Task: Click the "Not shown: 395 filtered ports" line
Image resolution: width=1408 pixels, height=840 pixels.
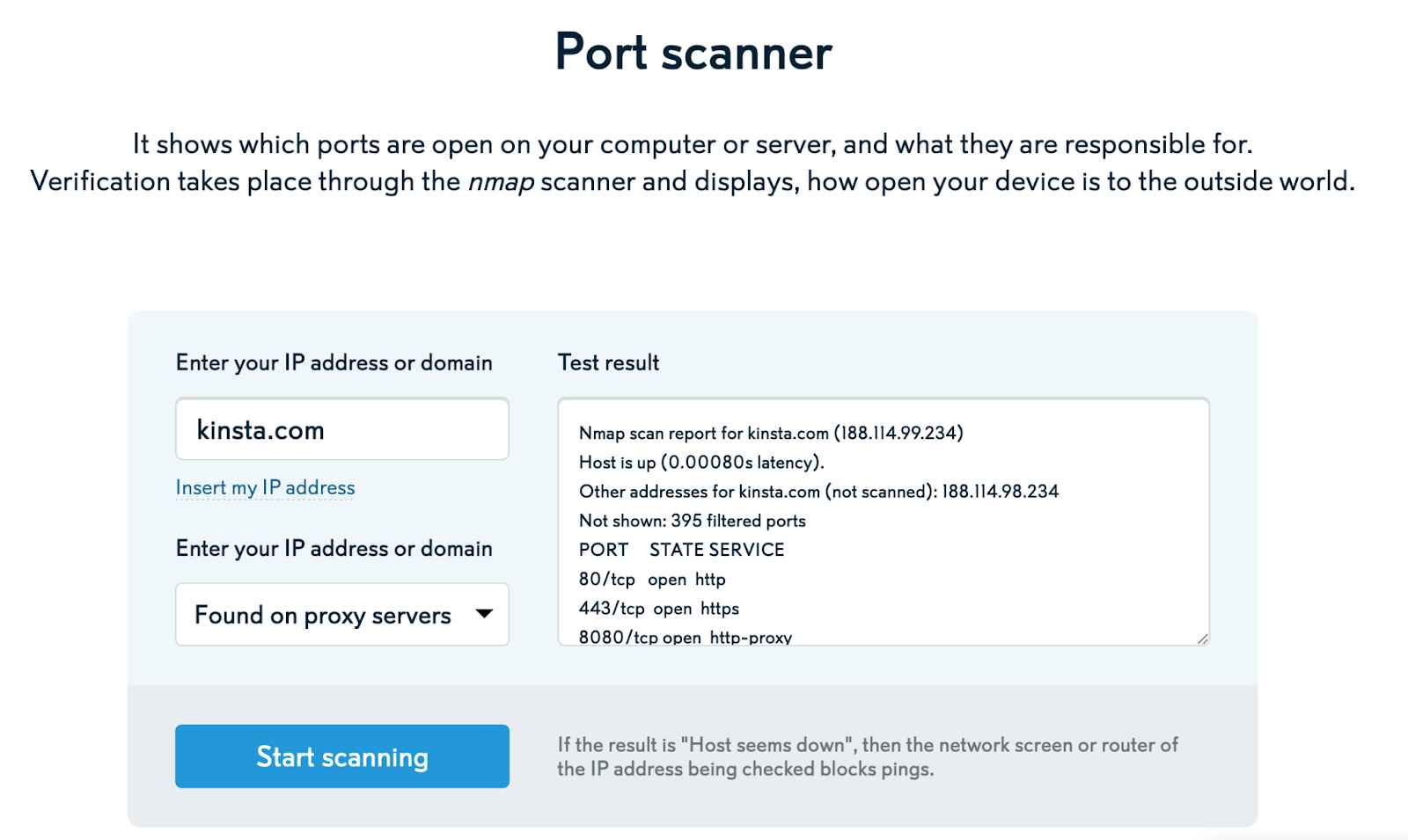Action: click(x=693, y=521)
